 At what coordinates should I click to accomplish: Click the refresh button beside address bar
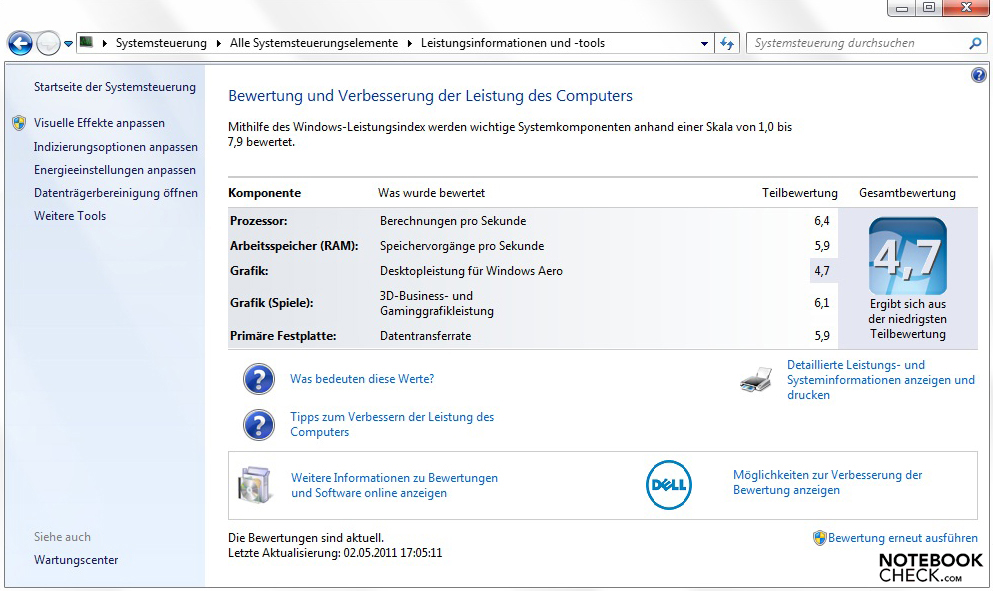tap(727, 43)
